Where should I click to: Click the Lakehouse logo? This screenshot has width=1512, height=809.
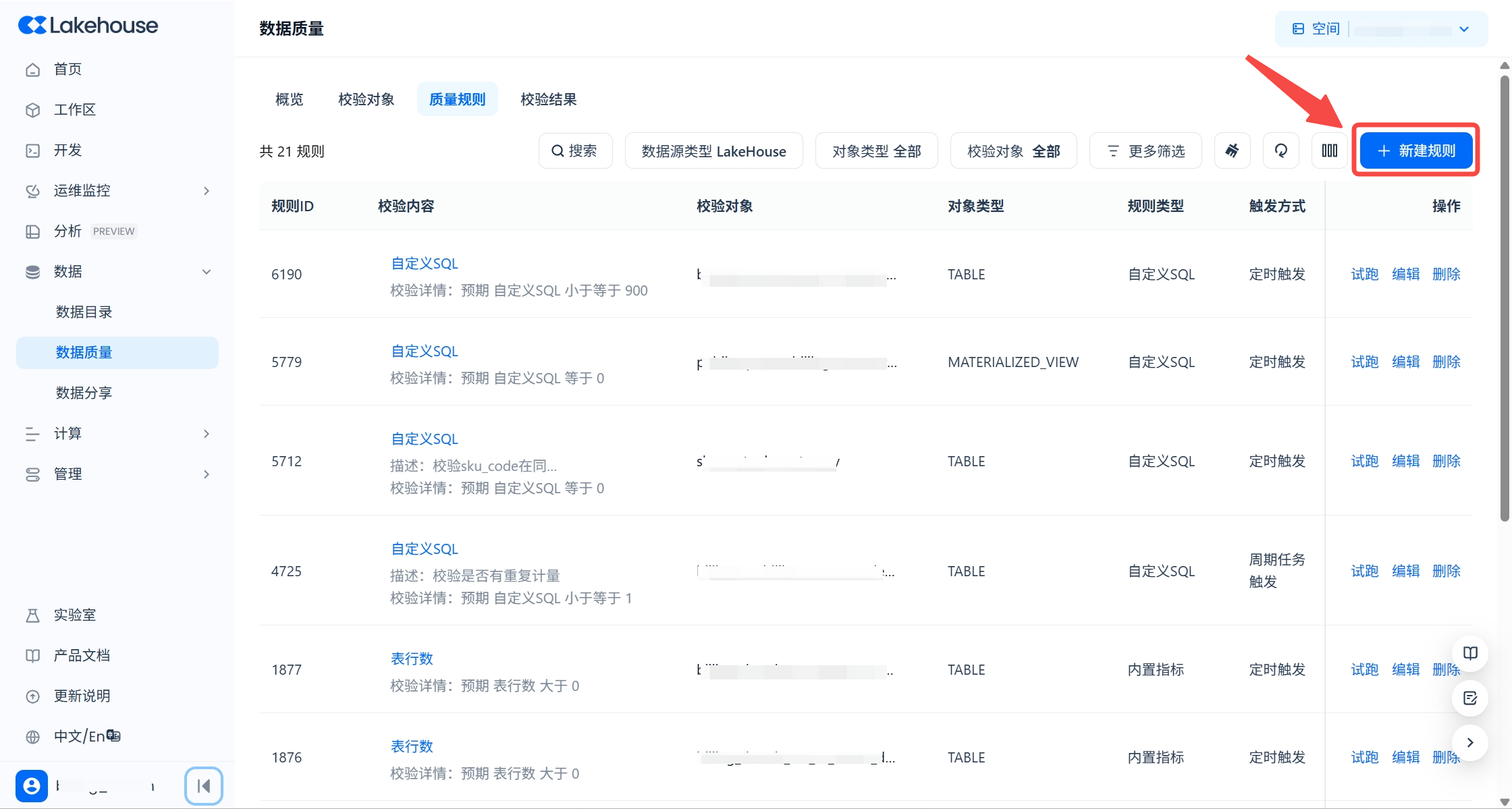(88, 26)
